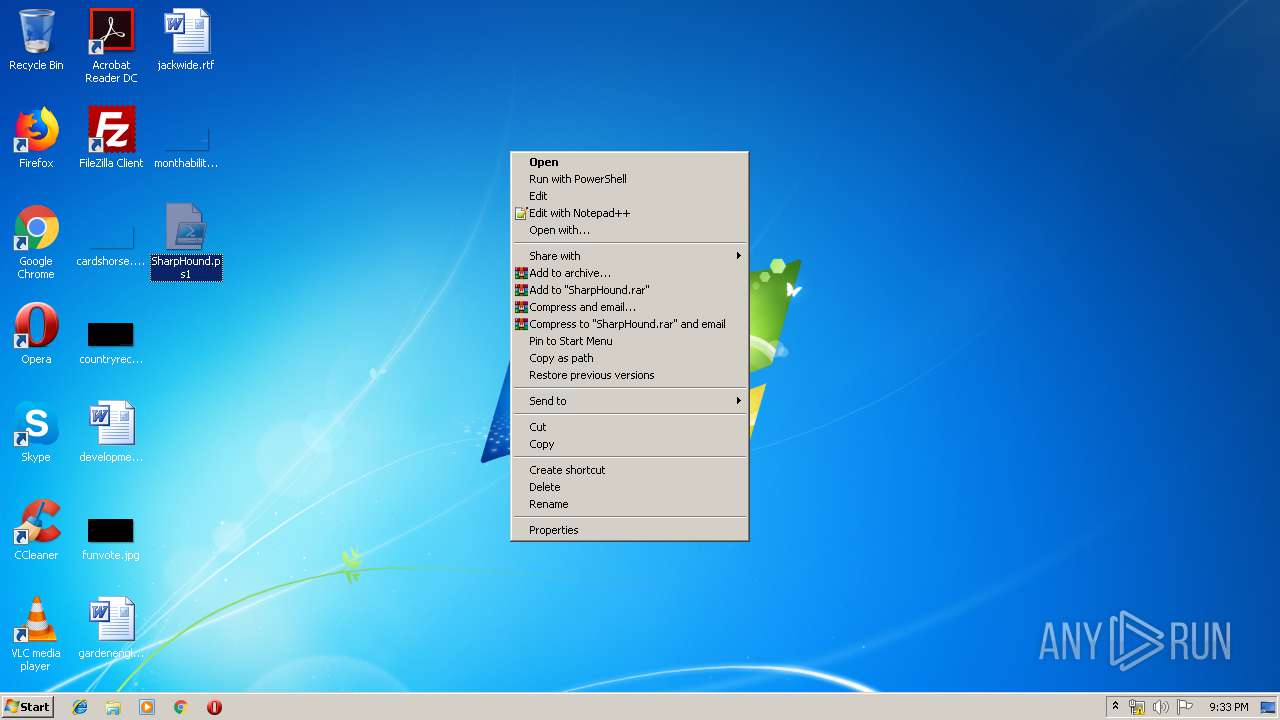1280x720 pixels.
Task: Launch Internet Explorer from the taskbar
Action: [x=80, y=707]
